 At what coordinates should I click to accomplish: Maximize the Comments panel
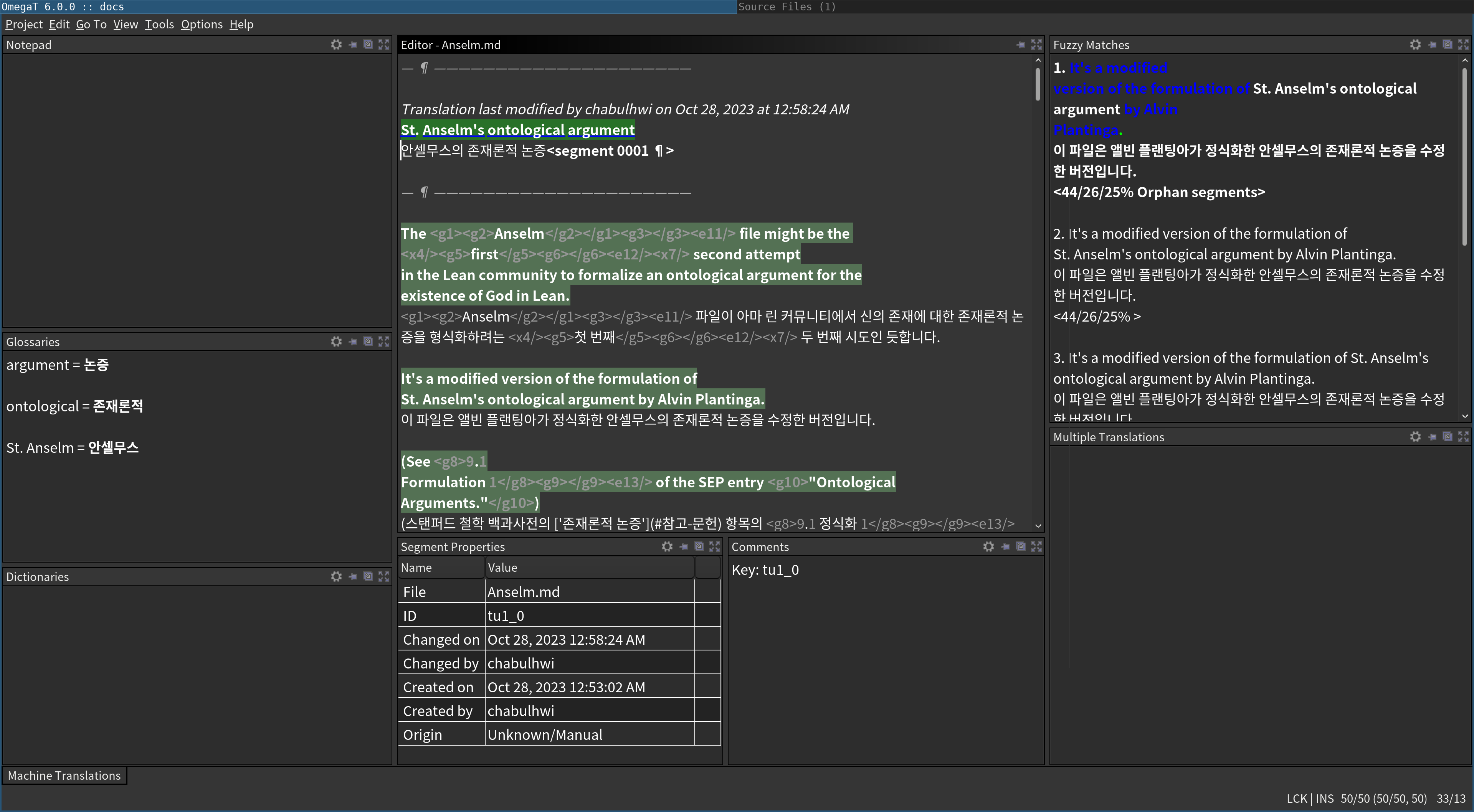[x=1036, y=546]
